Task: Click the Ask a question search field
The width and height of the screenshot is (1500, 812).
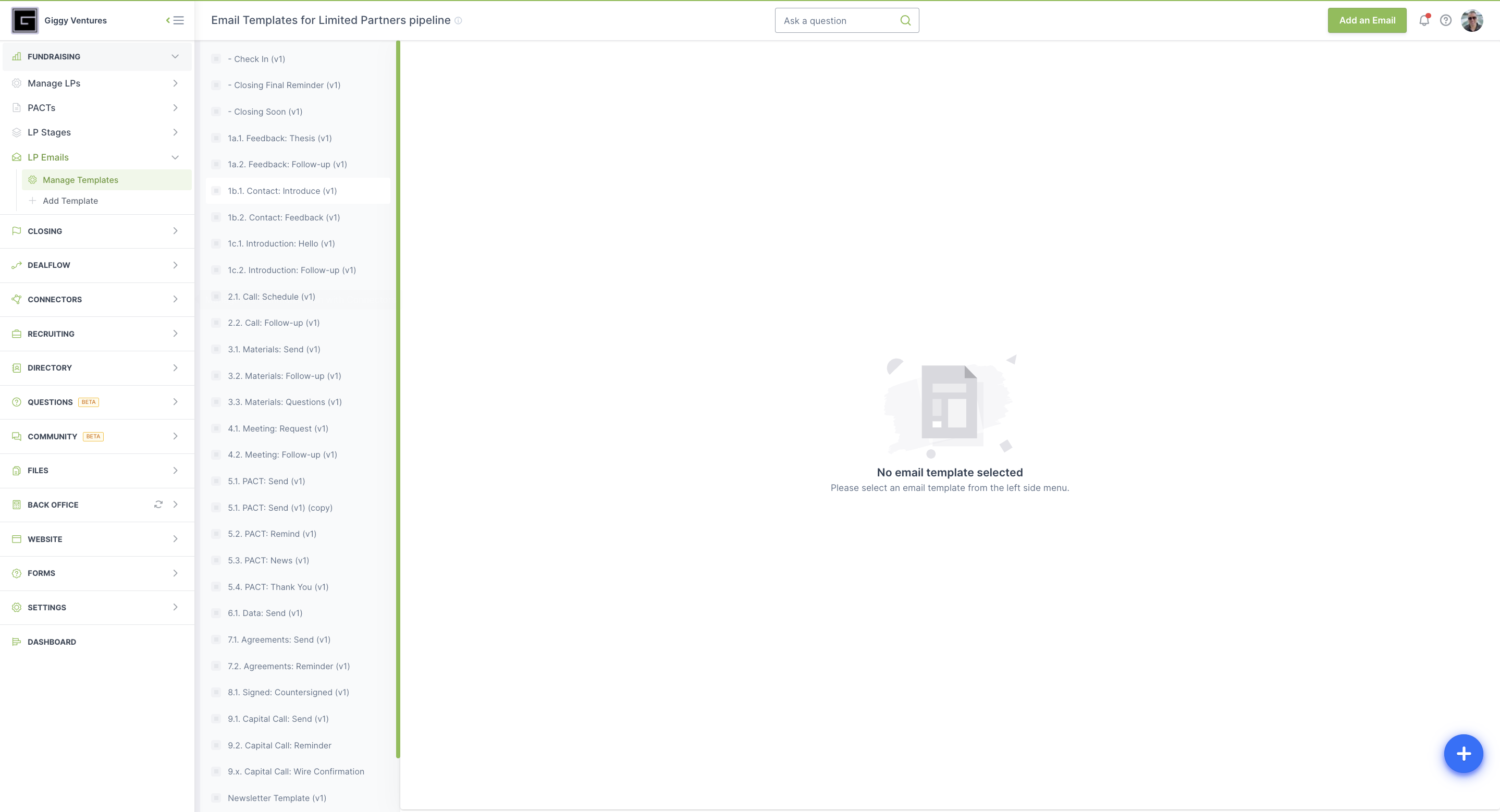Action: (846, 20)
